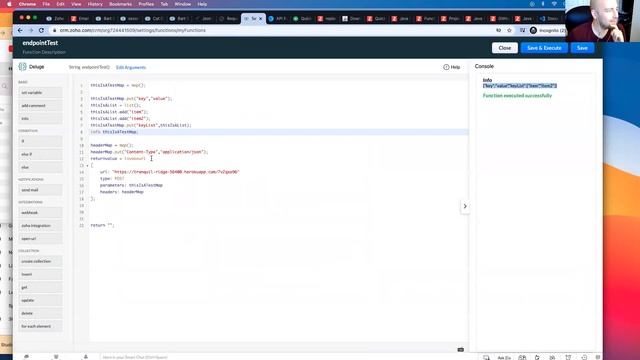
Task: Bookmark this page with star icon
Action: coord(509,30)
